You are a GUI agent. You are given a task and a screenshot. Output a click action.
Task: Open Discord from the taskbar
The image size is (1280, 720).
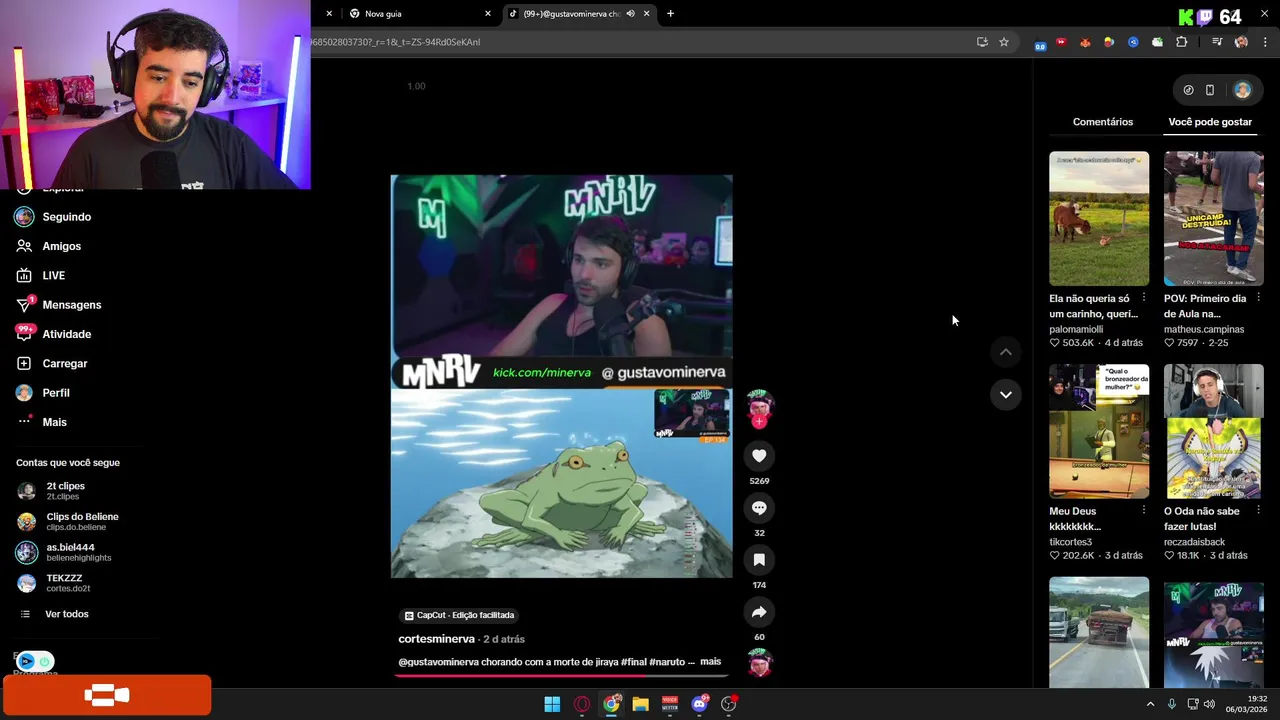(700, 704)
